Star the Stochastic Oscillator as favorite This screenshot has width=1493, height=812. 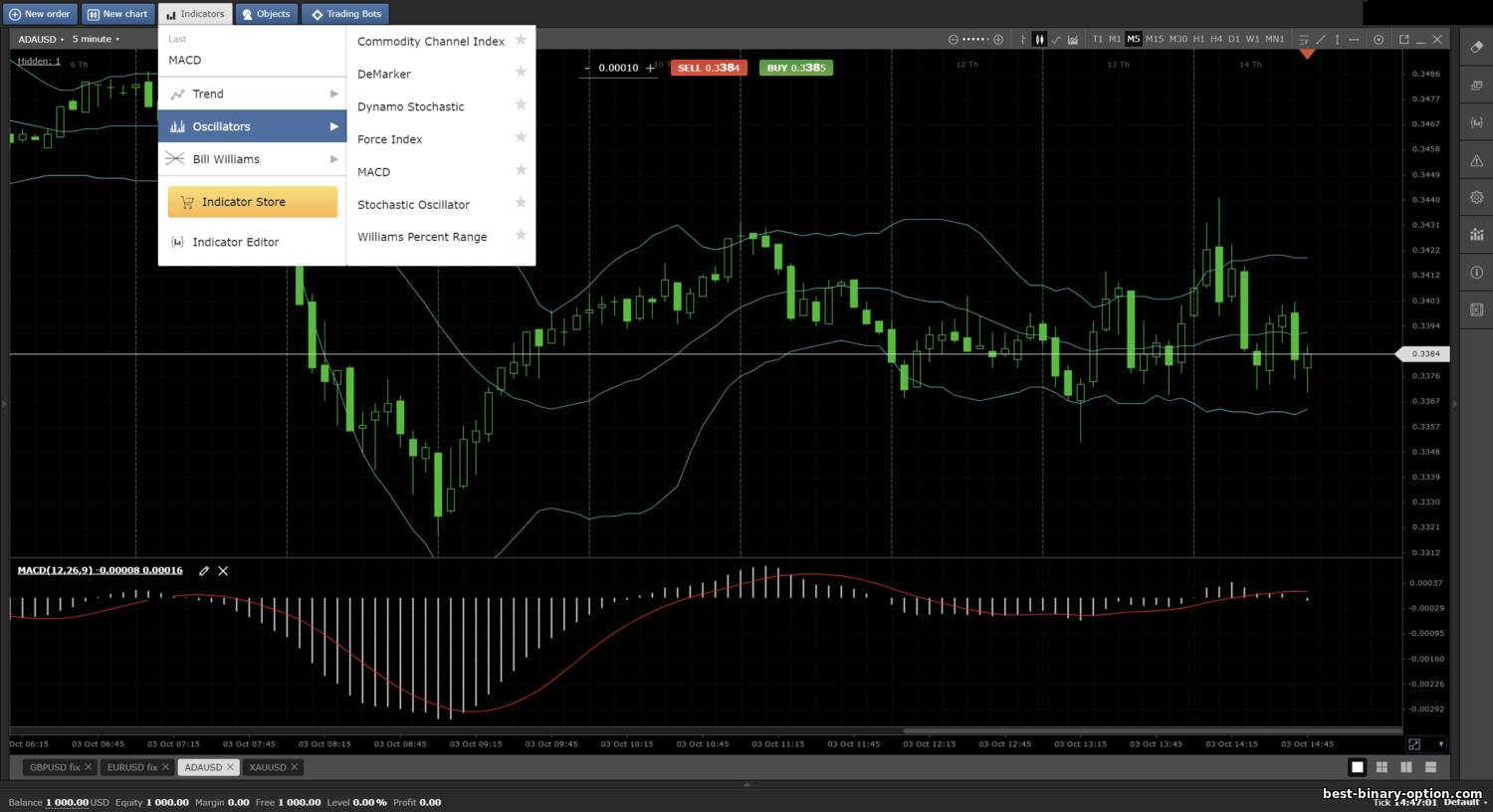click(x=521, y=202)
